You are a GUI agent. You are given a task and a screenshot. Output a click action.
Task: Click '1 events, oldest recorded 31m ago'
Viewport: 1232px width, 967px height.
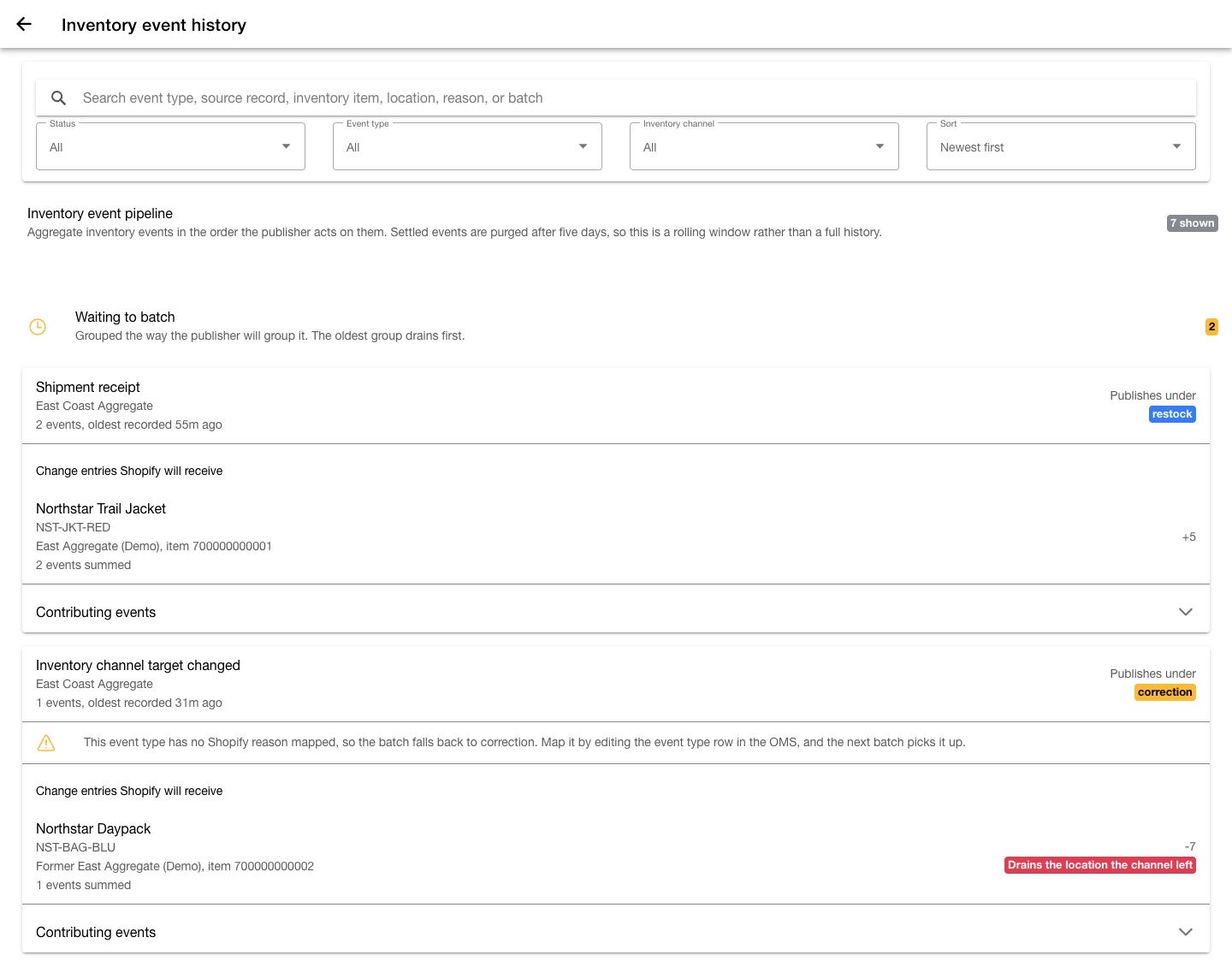pyautogui.click(x=129, y=703)
